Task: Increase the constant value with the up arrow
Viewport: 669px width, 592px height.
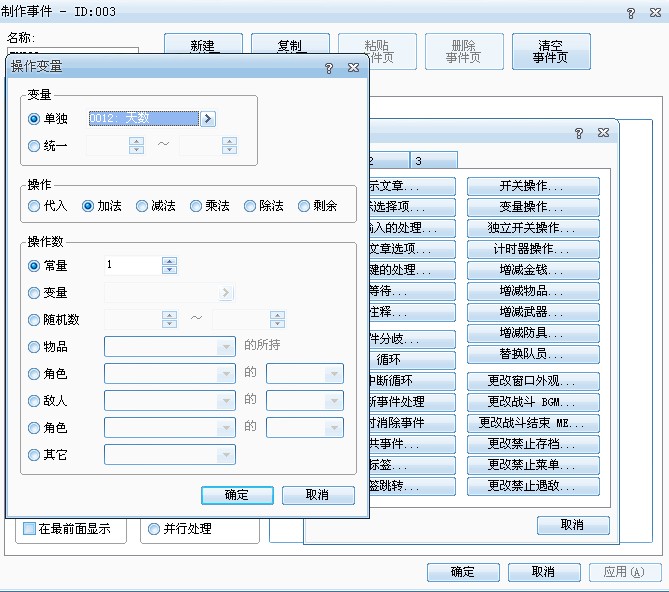Action: click(x=169, y=261)
